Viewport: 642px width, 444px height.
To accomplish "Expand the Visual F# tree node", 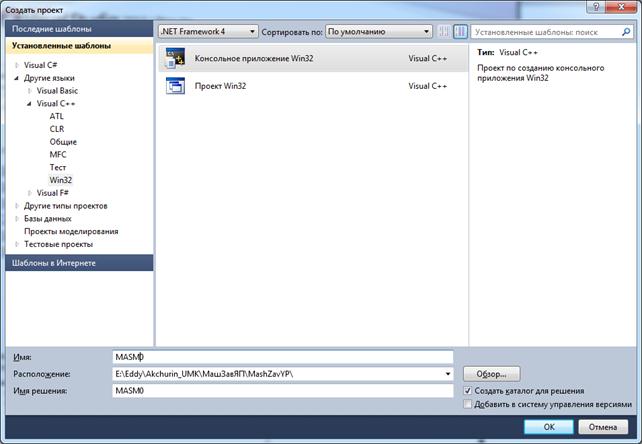I will tap(29, 193).
